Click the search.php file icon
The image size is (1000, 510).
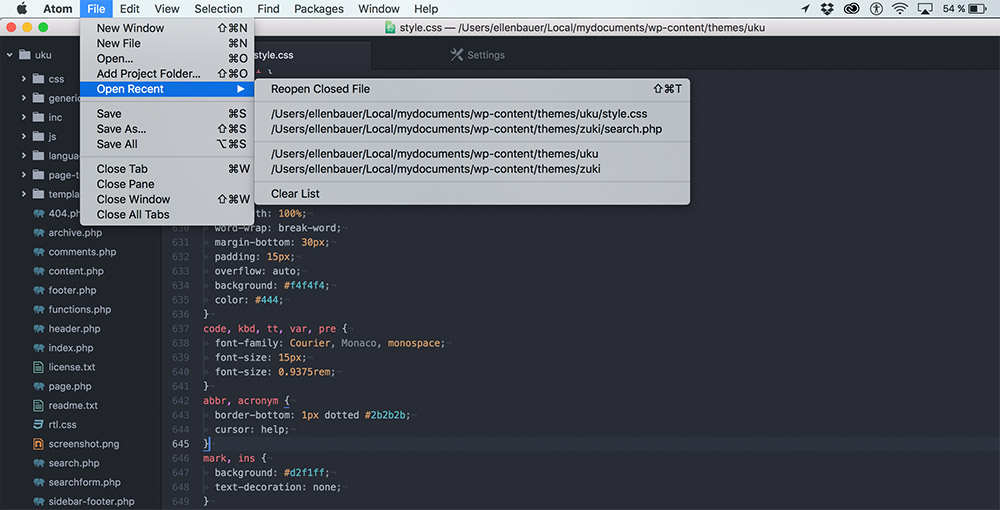pos(38,463)
